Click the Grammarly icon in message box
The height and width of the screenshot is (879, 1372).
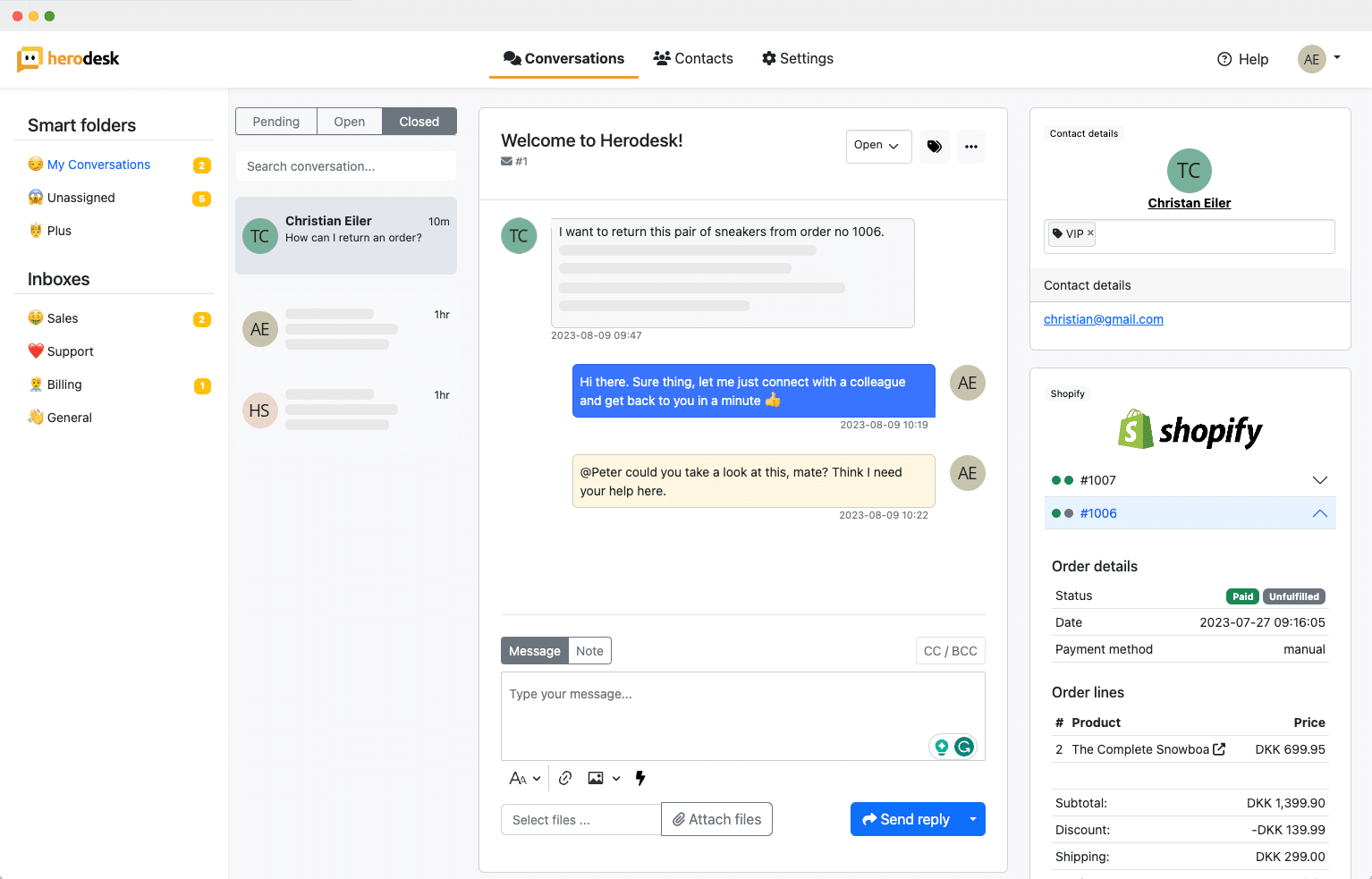point(964,747)
